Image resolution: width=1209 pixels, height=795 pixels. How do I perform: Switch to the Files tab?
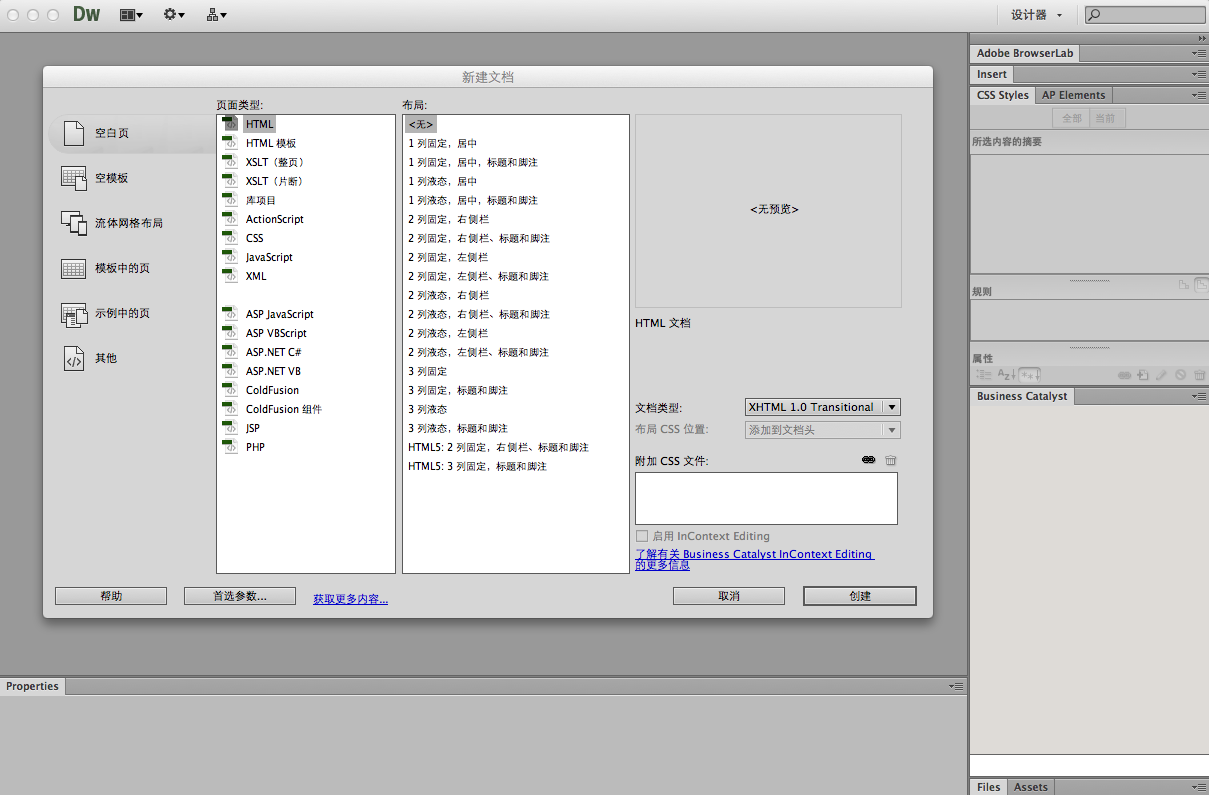pos(988,787)
